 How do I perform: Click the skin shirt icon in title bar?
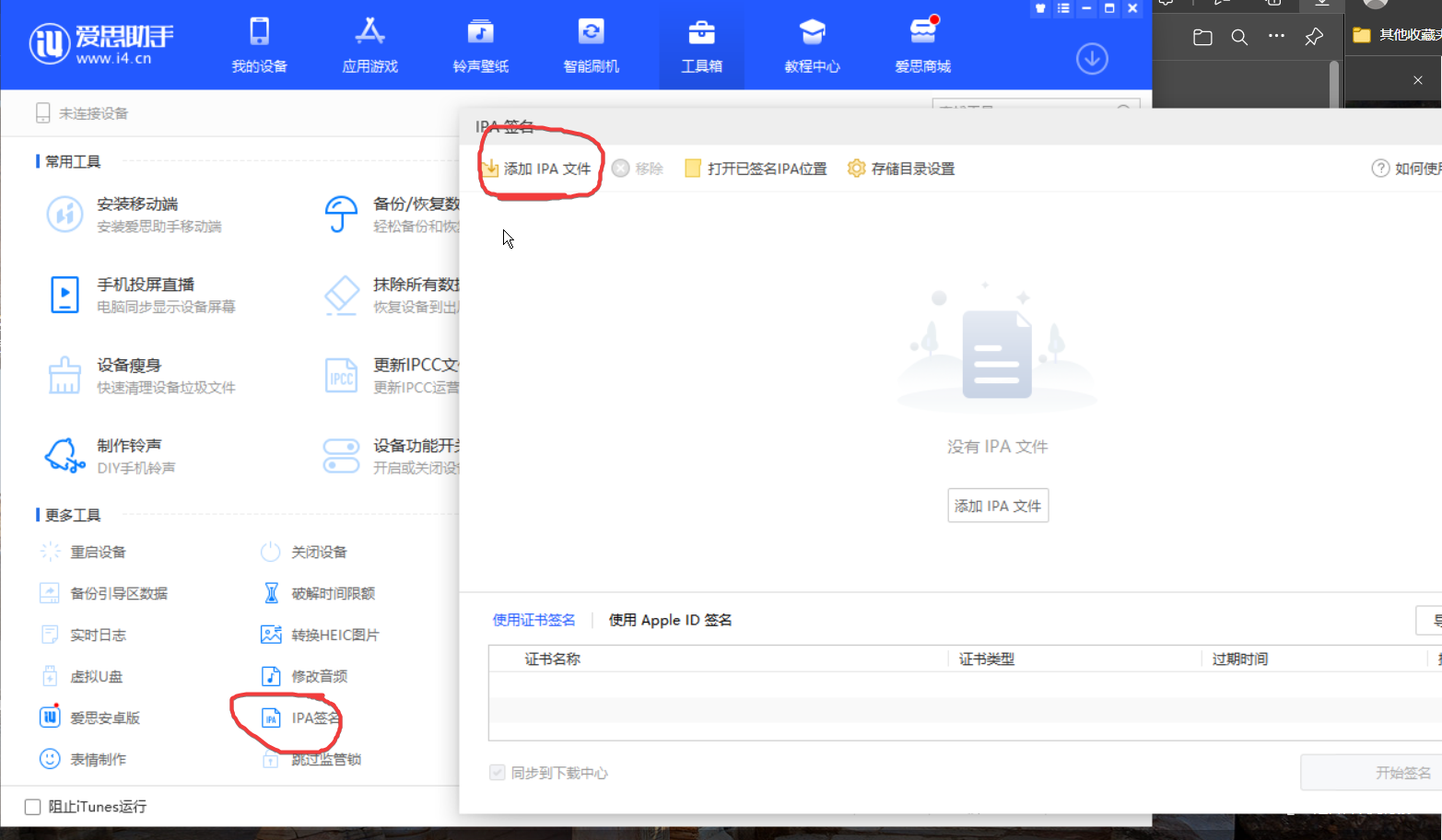pos(1040,8)
